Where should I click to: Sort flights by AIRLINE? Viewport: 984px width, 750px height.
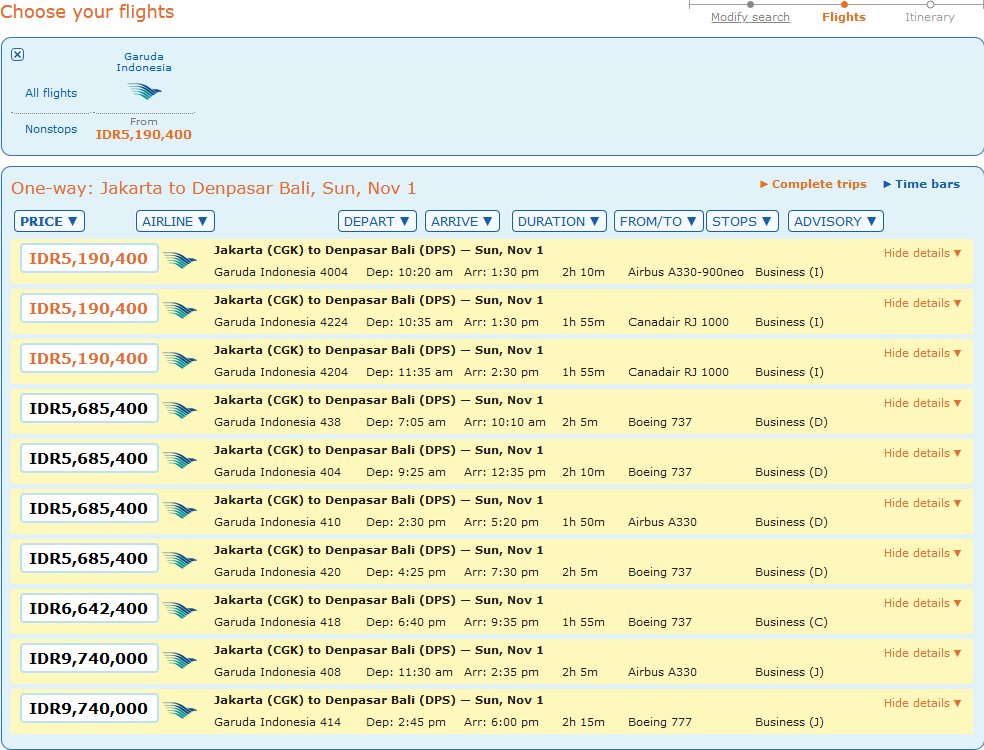click(175, 222)
